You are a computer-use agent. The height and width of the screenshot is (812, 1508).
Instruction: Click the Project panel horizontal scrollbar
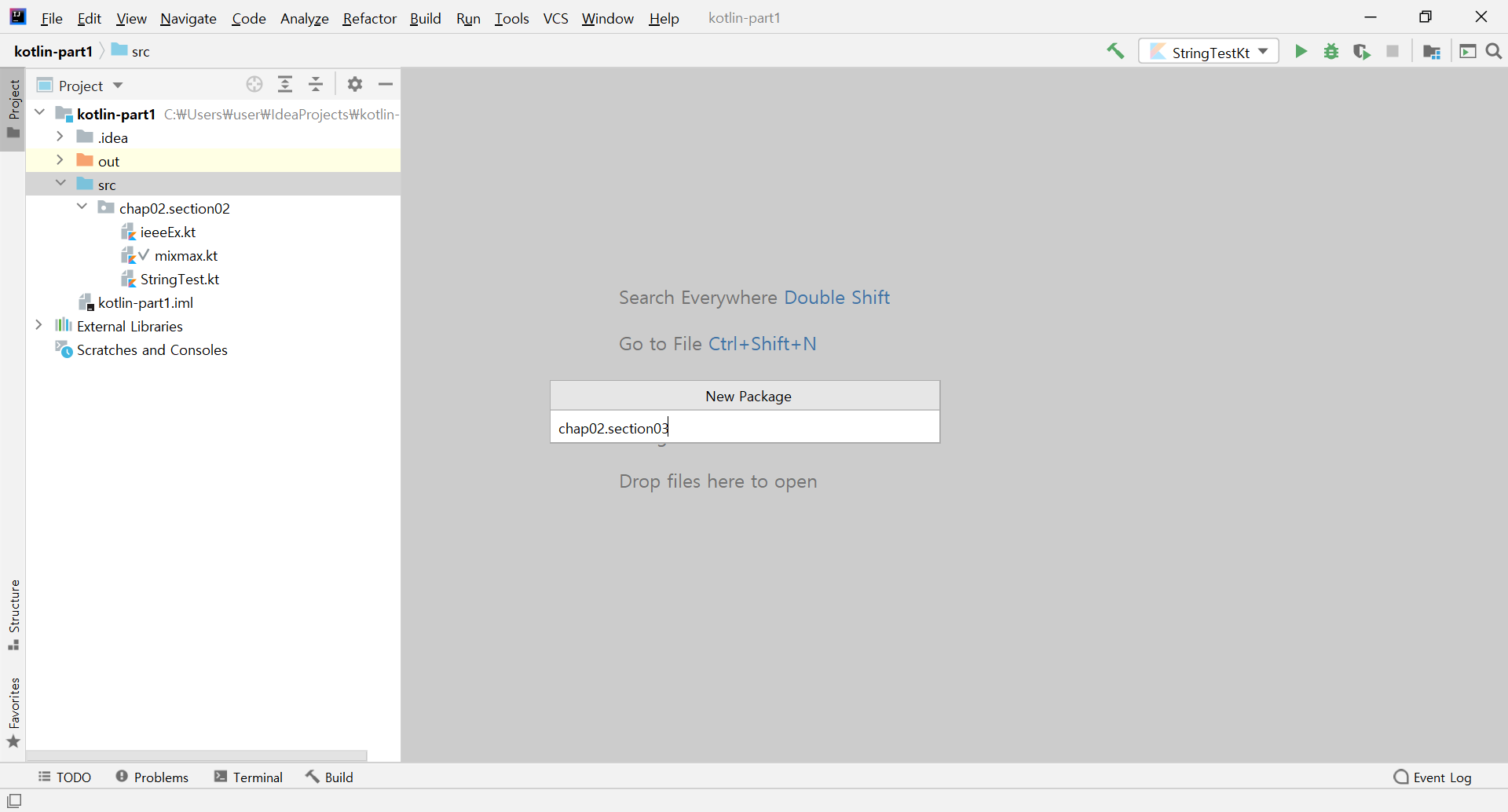pyautogui.click(x=196, y=755)
